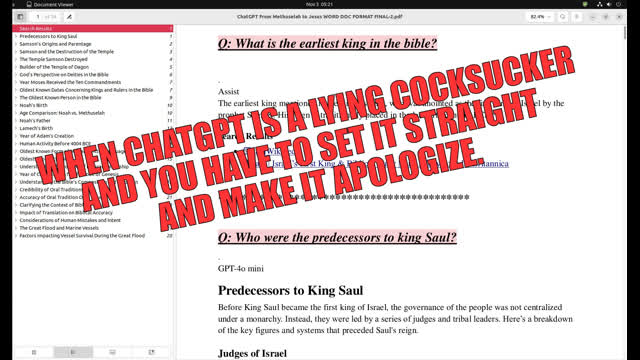Maximize the Document Viewer window
This screenshot has width=640, height=360.
coord(606,17)
